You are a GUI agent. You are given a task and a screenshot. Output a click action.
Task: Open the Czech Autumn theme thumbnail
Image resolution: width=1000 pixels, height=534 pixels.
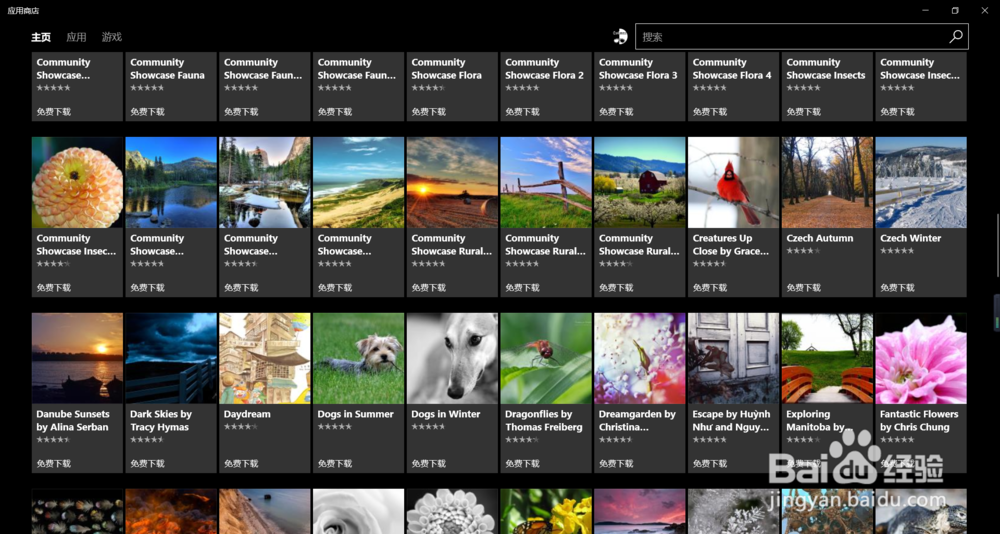click(x=827, y=182)
